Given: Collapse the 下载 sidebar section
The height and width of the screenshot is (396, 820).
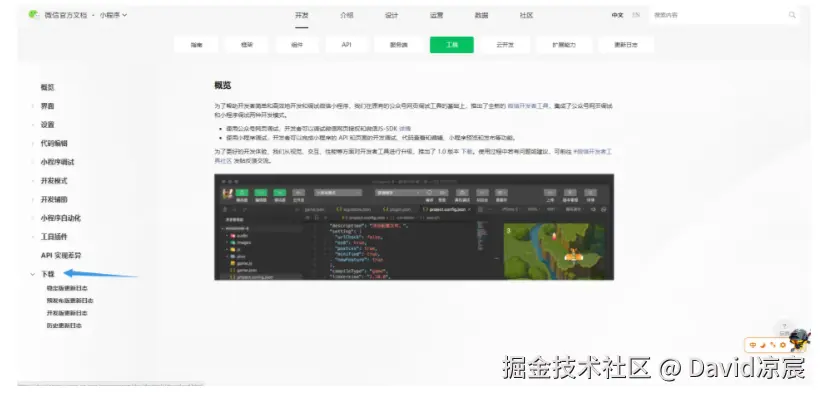Looking at the screenshot, I should click(32, 274).
